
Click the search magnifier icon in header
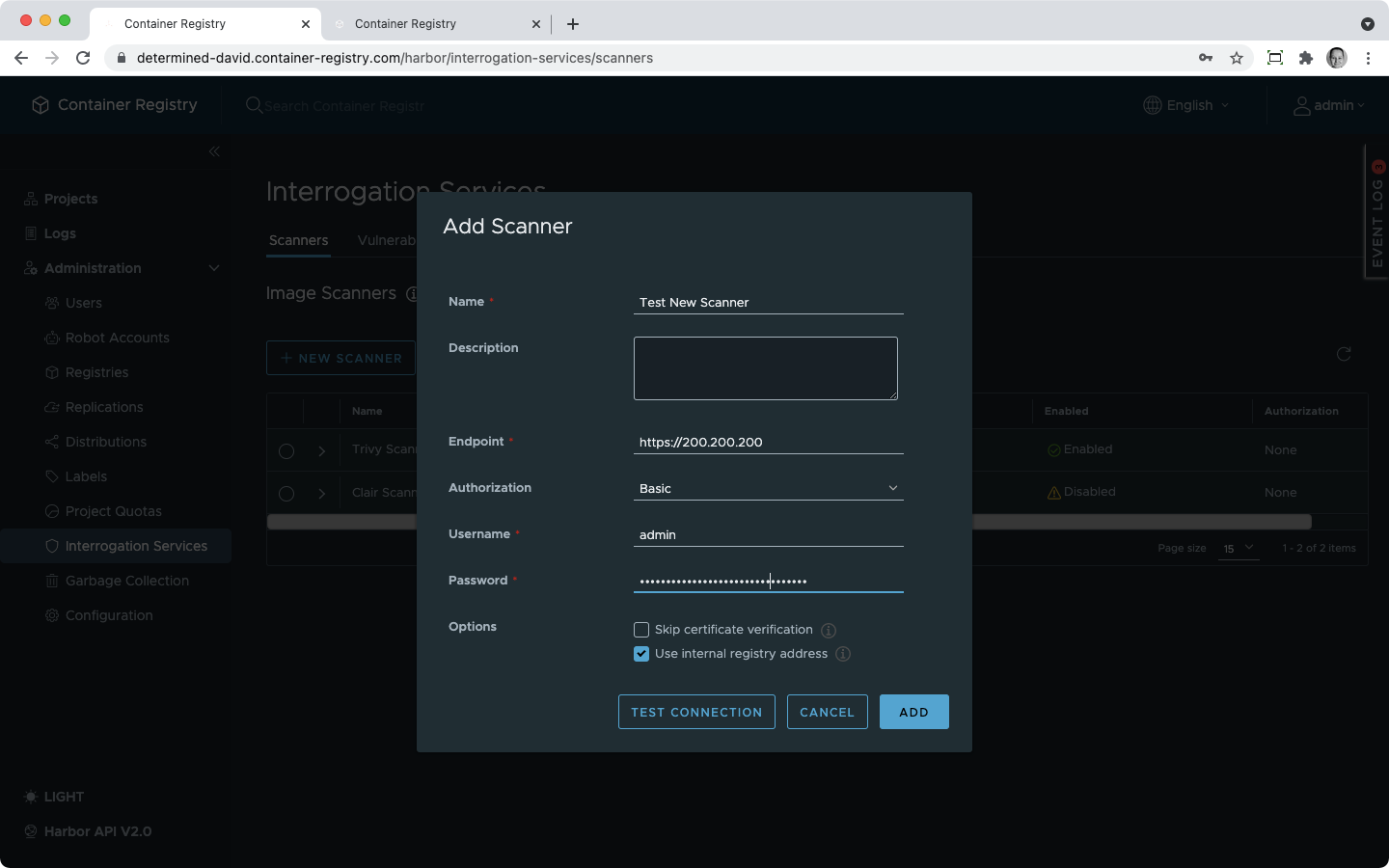[254, 105]
